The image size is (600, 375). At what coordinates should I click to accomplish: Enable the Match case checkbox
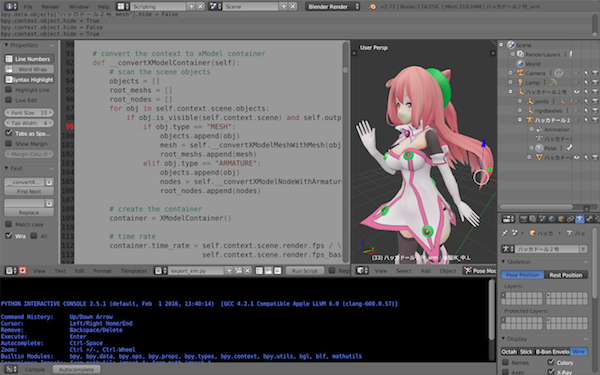[x=8, y=224]
